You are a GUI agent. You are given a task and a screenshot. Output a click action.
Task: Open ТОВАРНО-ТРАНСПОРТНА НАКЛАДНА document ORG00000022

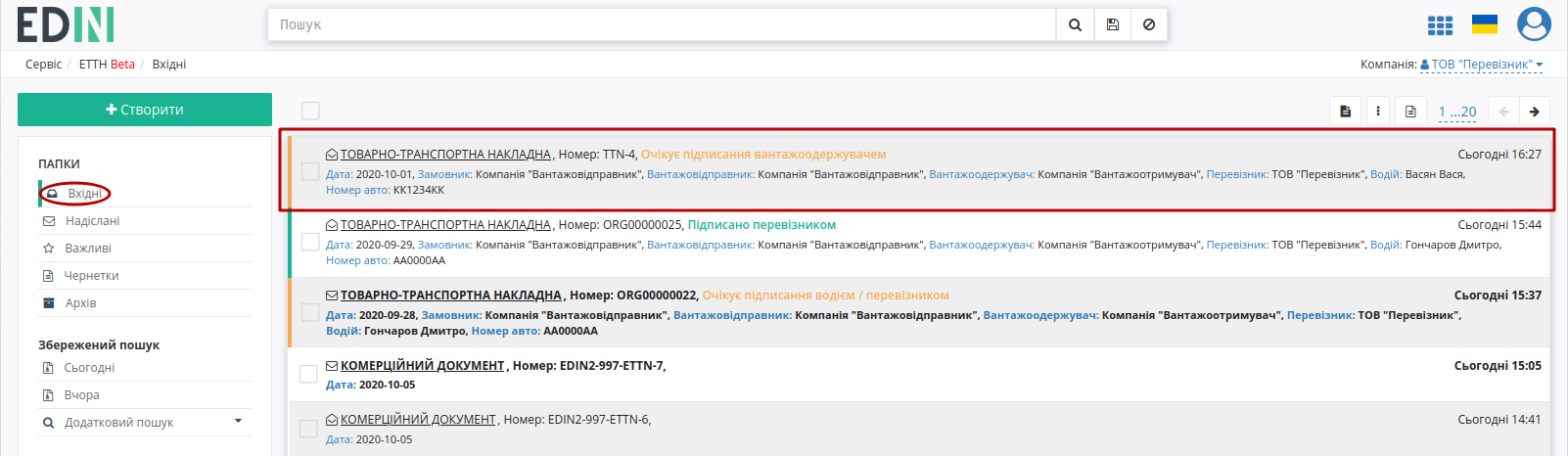(451, 296)
